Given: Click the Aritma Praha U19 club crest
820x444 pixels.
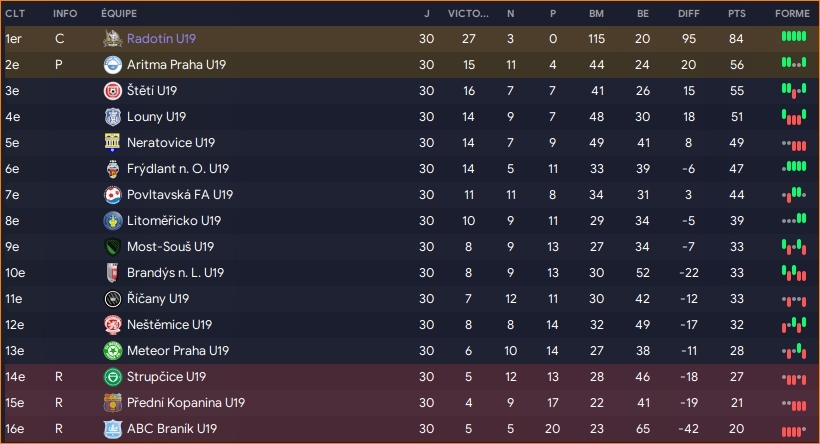Looking at the screenshot, I should 112,65.
